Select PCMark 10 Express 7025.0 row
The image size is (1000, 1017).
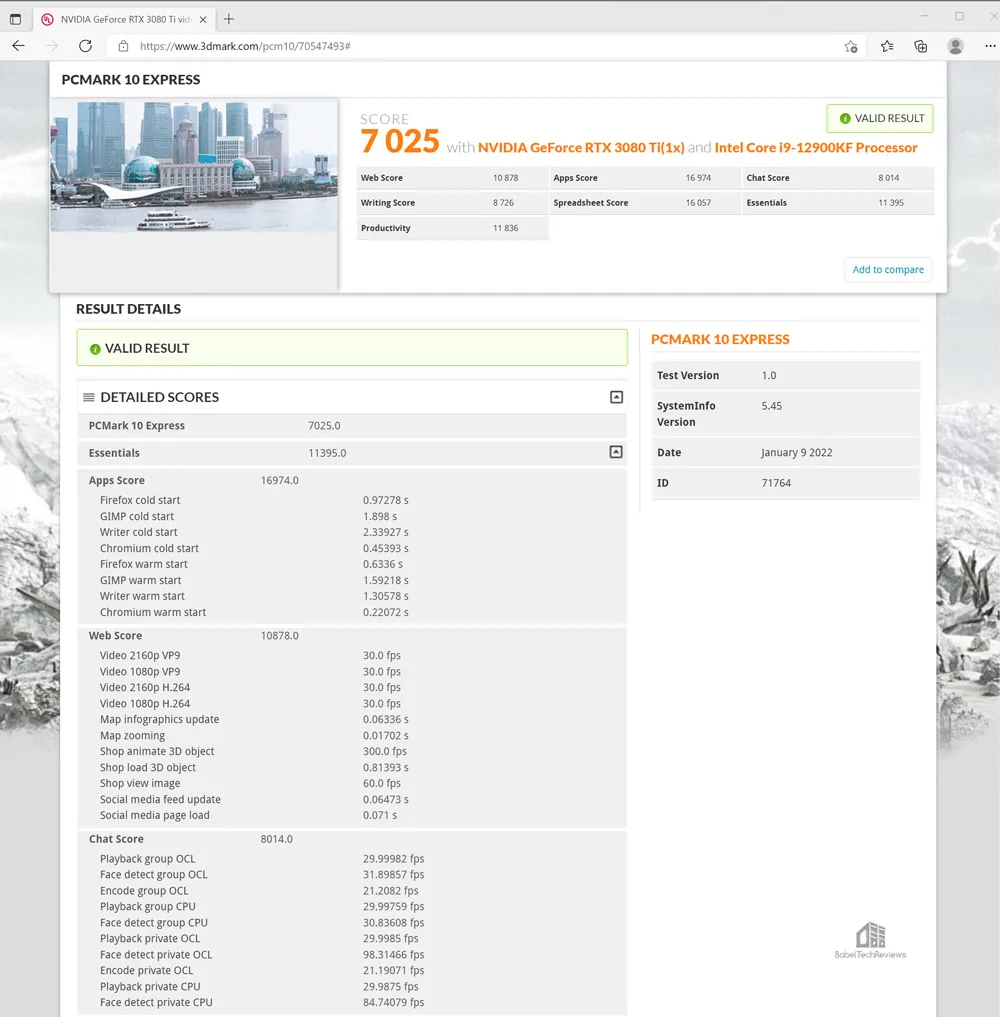coord(352,425)
